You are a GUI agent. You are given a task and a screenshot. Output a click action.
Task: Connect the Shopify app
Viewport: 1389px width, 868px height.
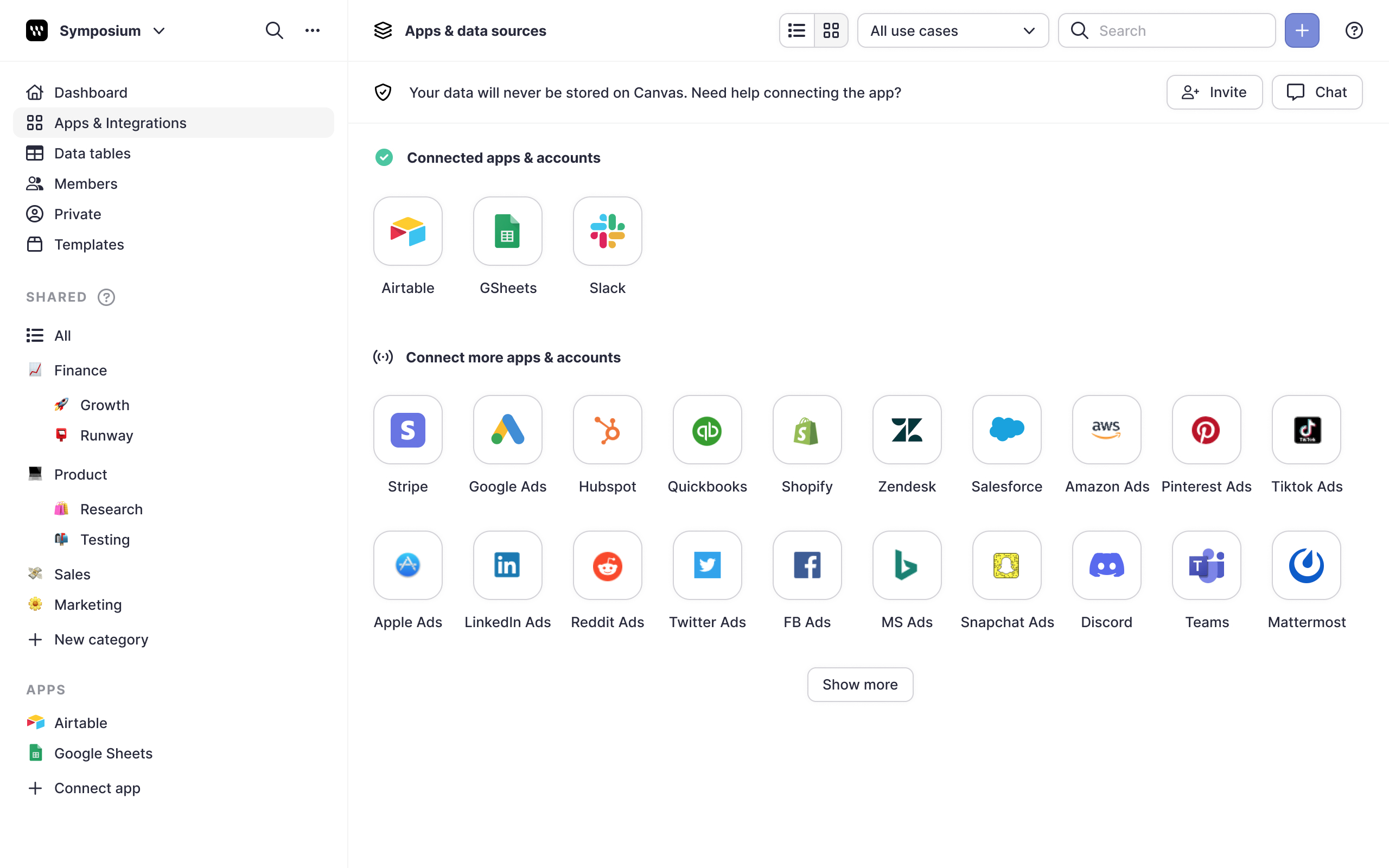coord(807,430)
